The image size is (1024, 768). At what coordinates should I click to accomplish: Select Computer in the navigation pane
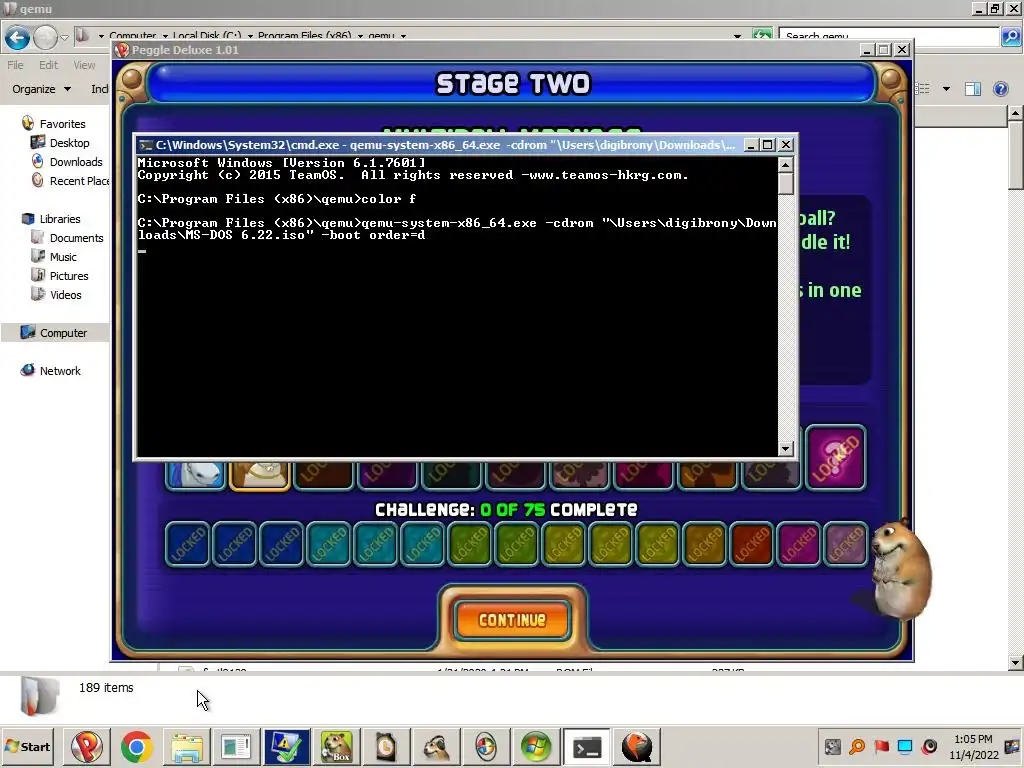pos(63,332)
